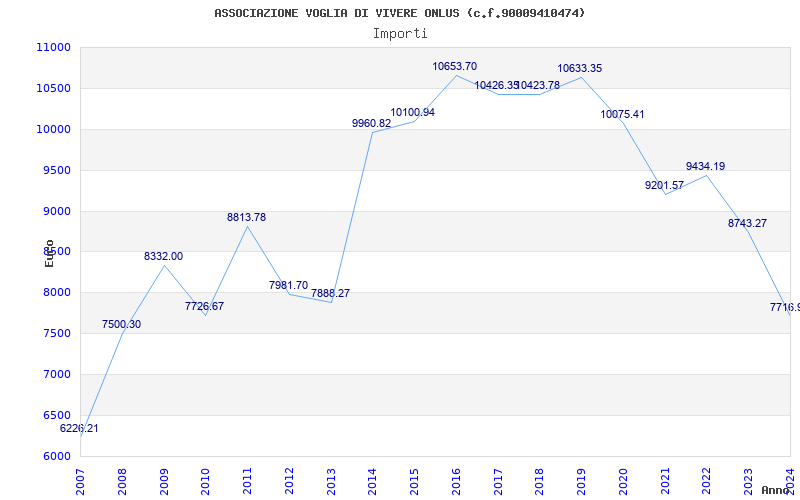Click the 9000 y-axis tick label
This screenshot has height=500, width=800.
57,211
